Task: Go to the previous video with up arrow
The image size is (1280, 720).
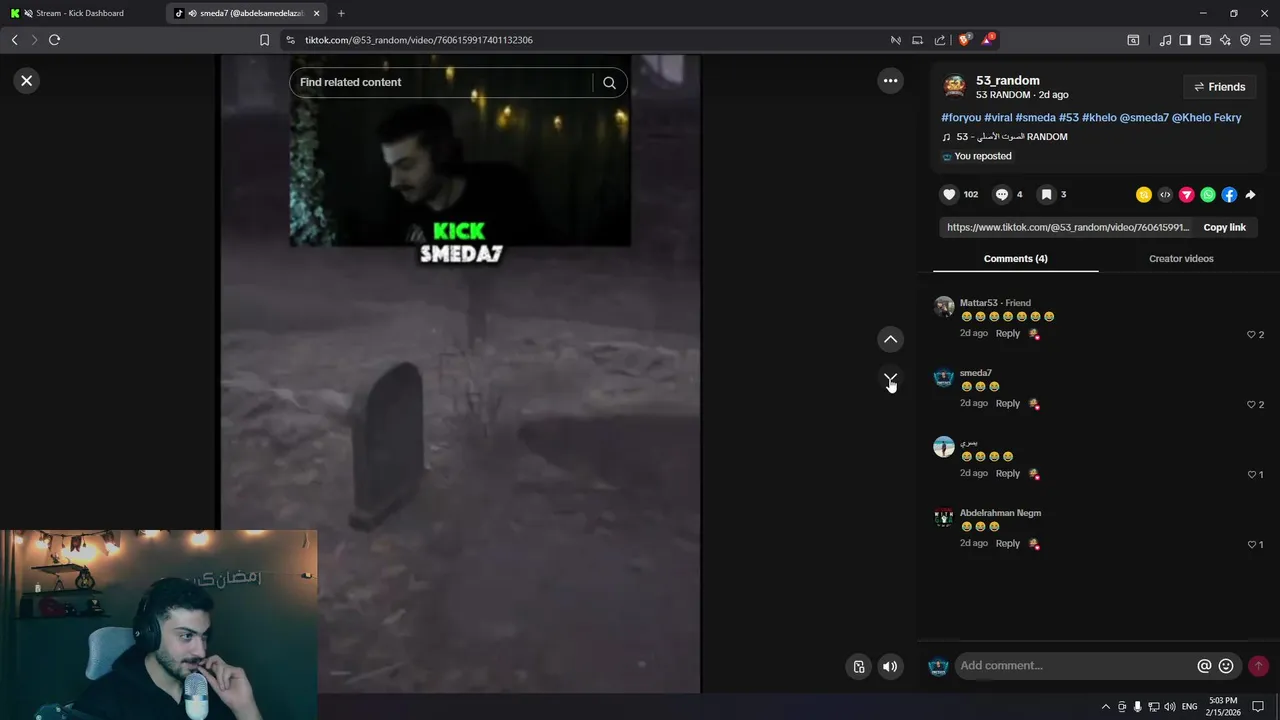Action: [890, 340]
